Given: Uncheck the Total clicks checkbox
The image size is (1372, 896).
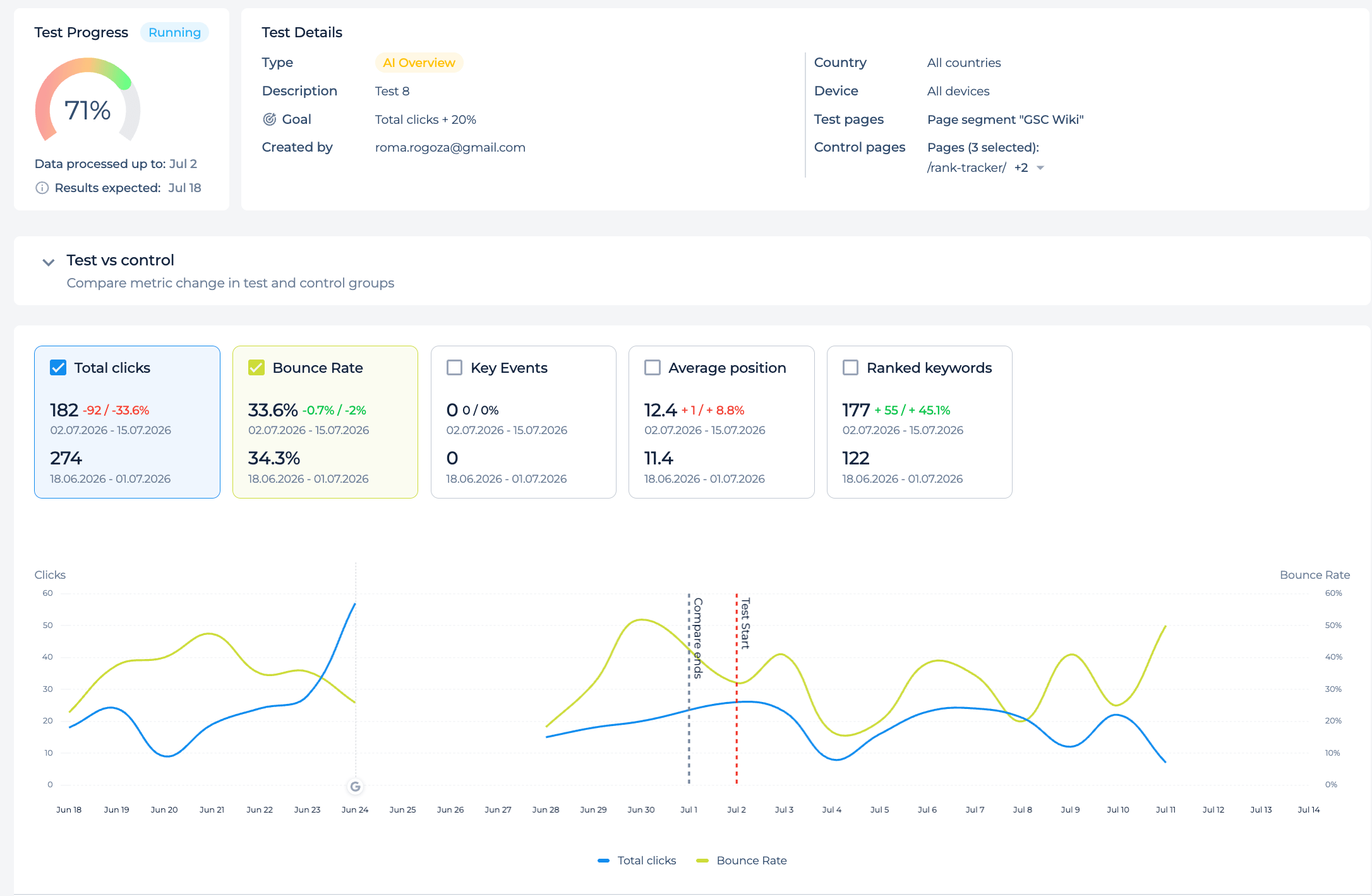Looking at the screenshot, I should pyautogui.click(x=58, y=368).
